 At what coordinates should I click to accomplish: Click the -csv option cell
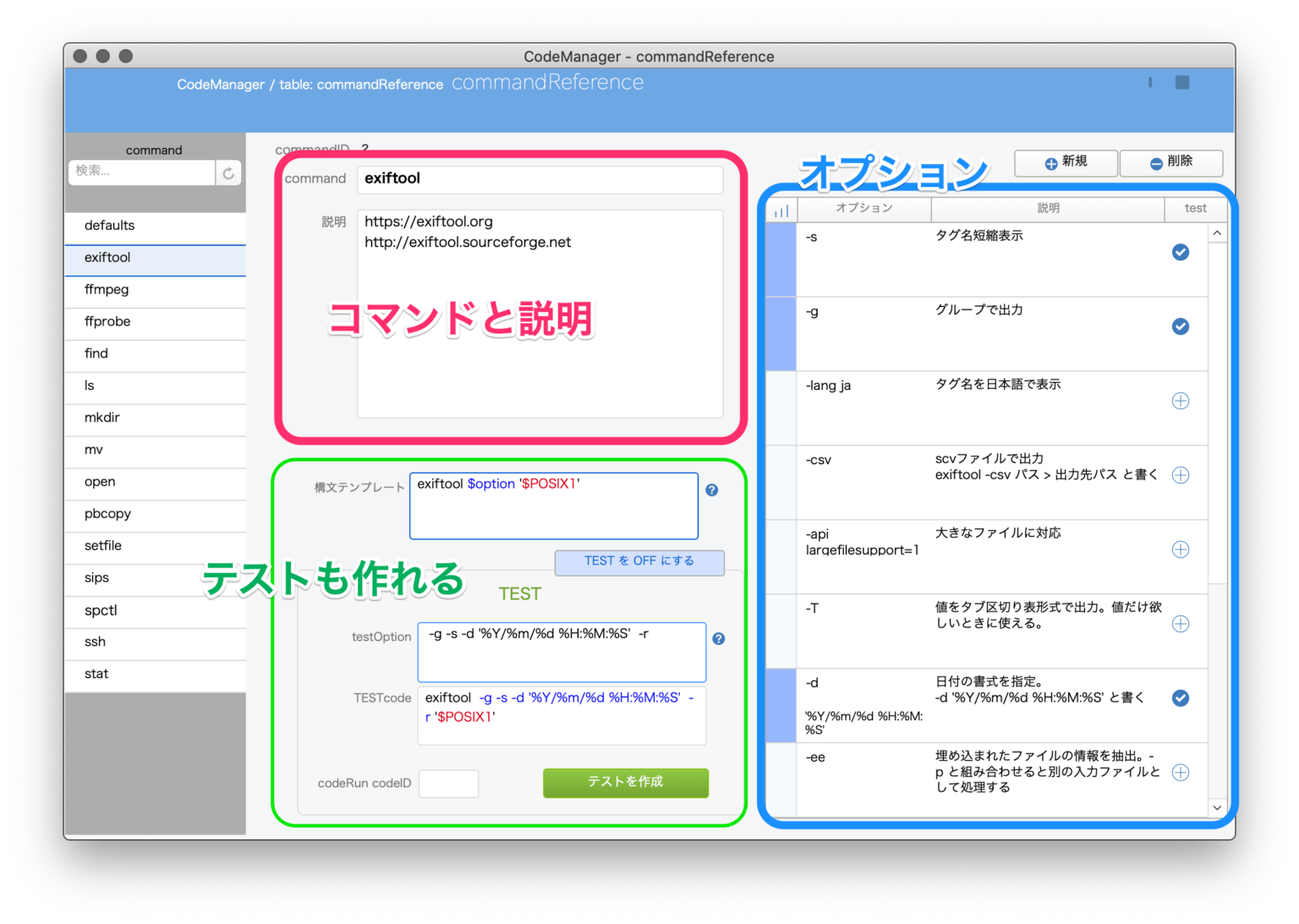[x=863, y=483]
